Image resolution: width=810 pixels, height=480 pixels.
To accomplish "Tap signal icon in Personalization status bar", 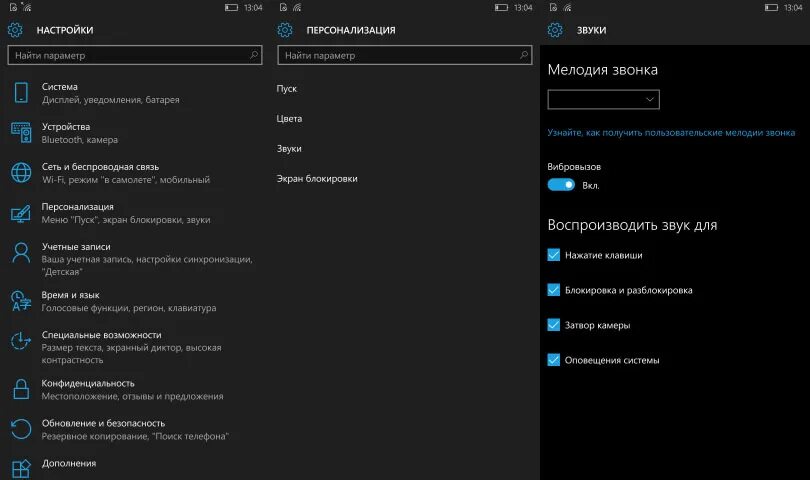I will point(297,7).
